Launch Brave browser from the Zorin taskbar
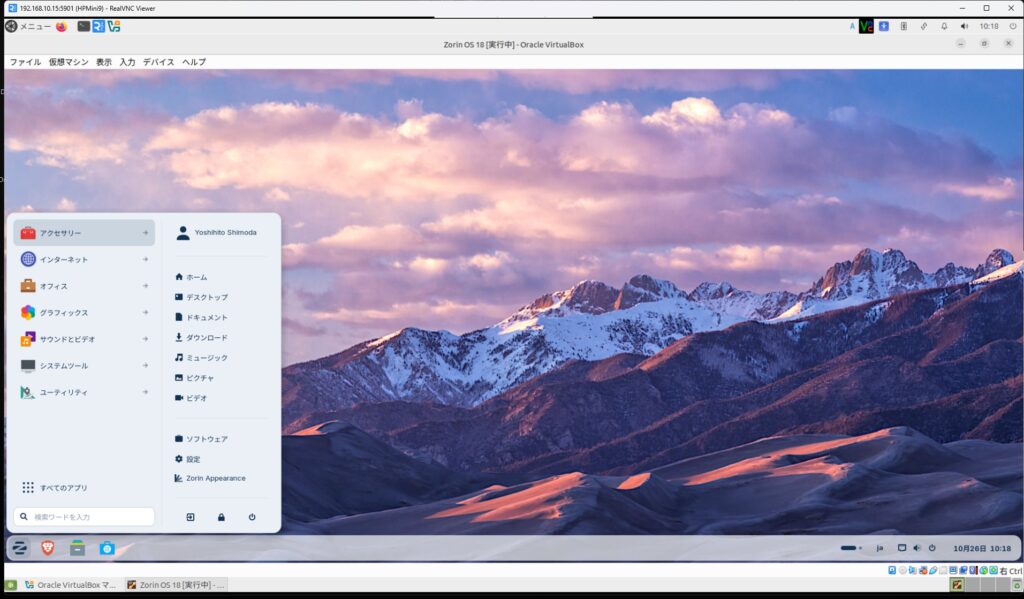The height and width of the screenshot is (599, 1024). [48, 548]
